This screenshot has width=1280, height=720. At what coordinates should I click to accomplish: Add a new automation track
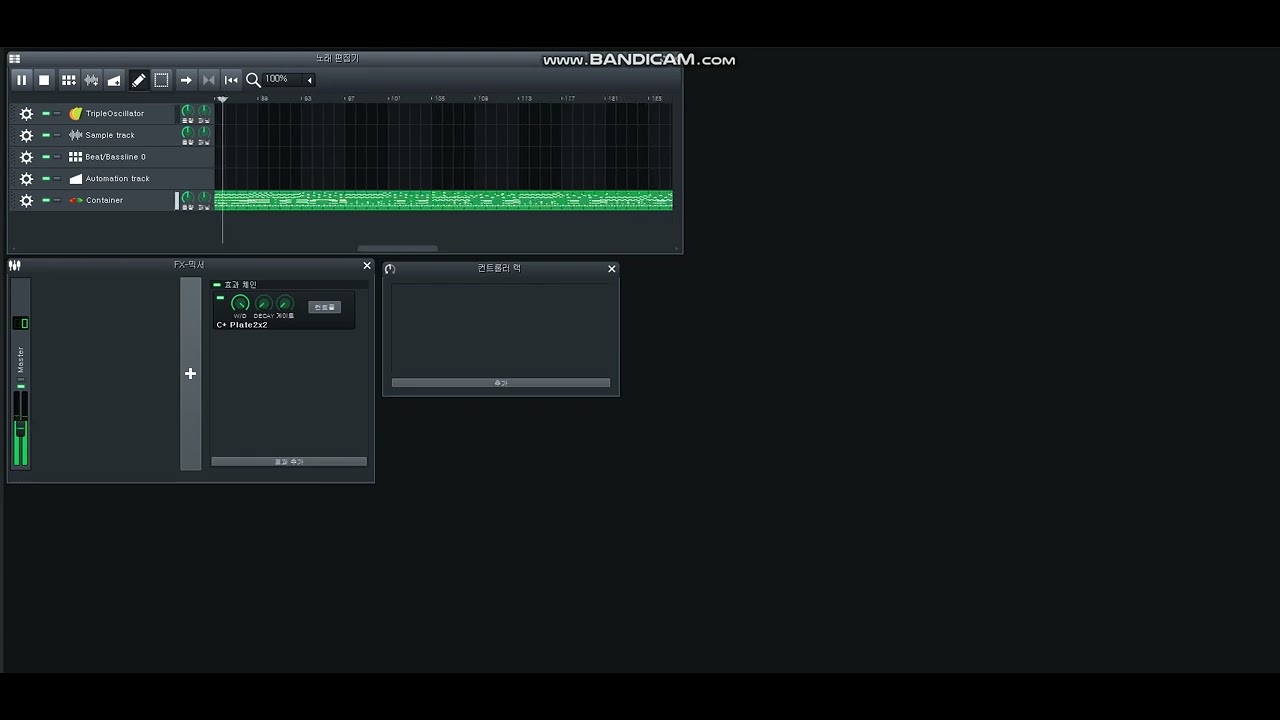coord(114,80)
